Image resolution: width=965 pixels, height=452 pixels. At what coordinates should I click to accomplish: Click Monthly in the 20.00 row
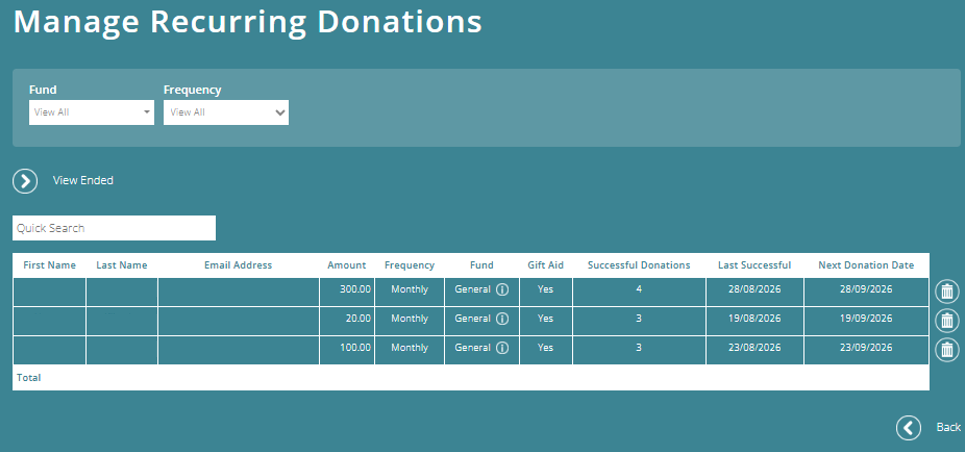[409, 318]
